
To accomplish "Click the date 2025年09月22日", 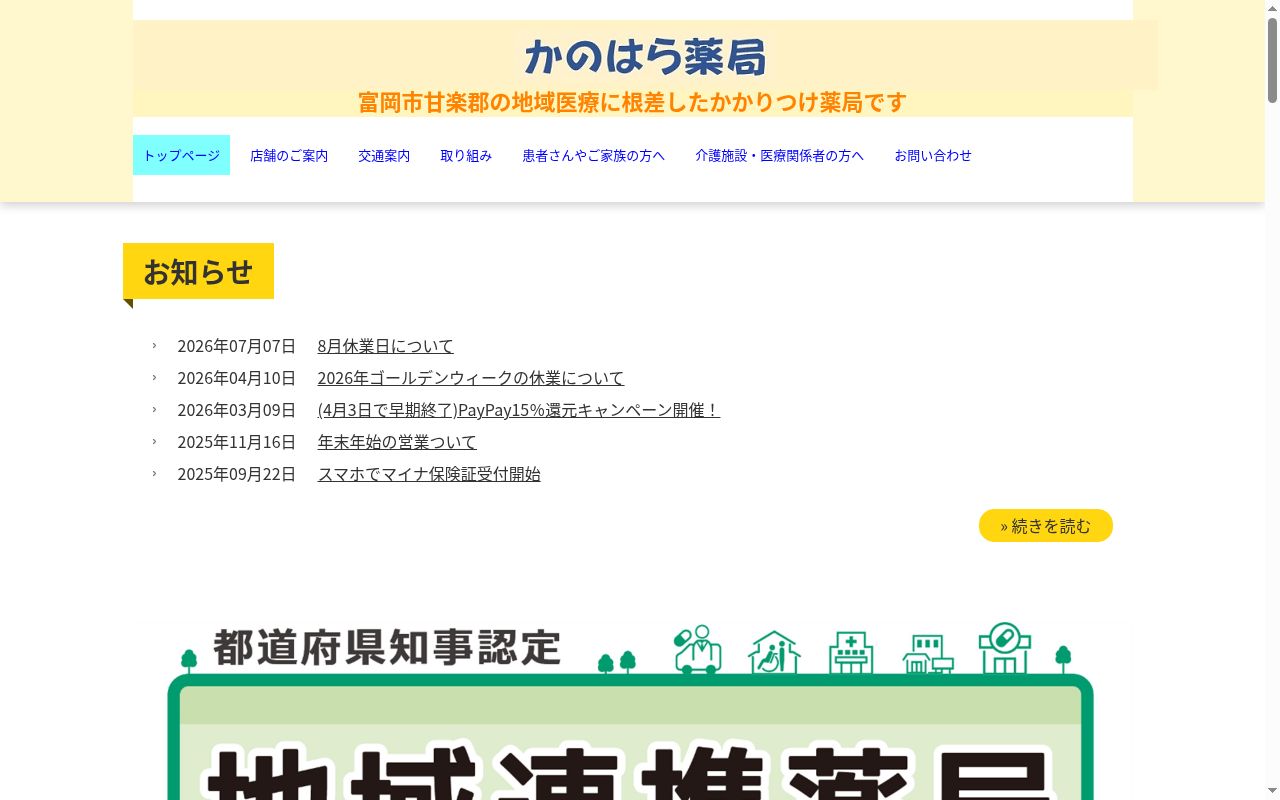I will point(237,474).
